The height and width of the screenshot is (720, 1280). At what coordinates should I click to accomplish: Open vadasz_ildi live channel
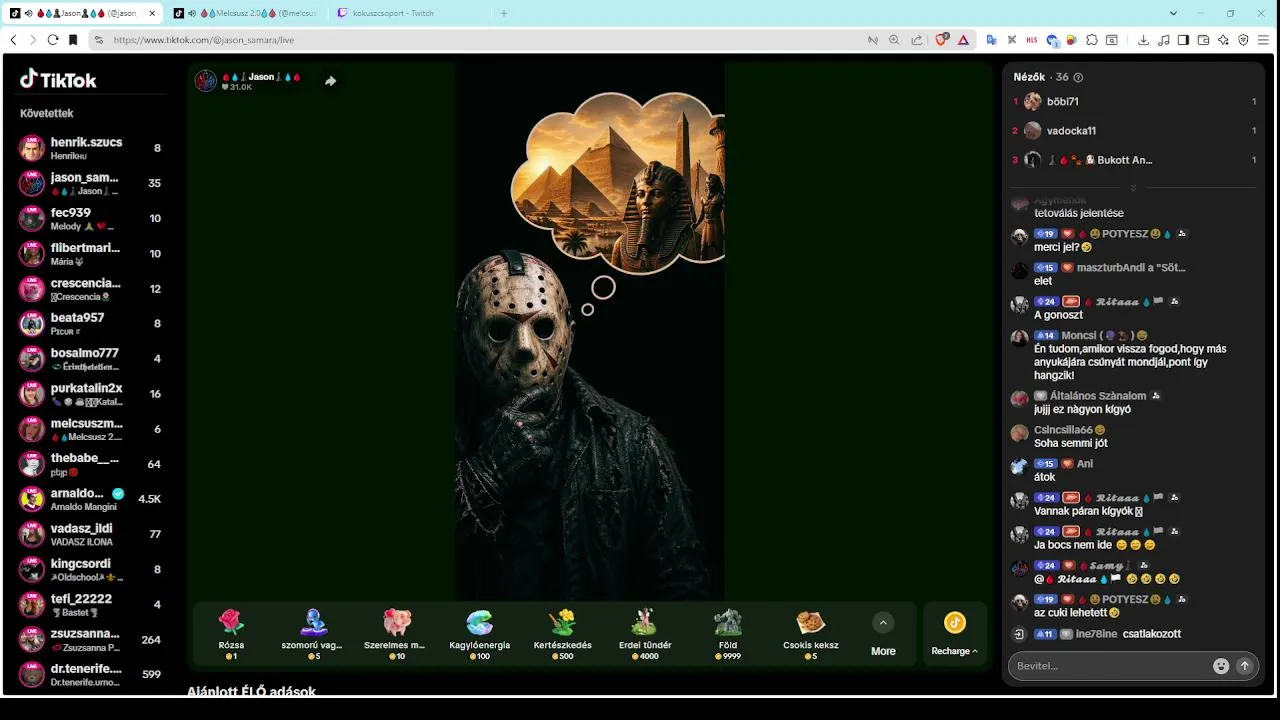[x=92, y=534]
